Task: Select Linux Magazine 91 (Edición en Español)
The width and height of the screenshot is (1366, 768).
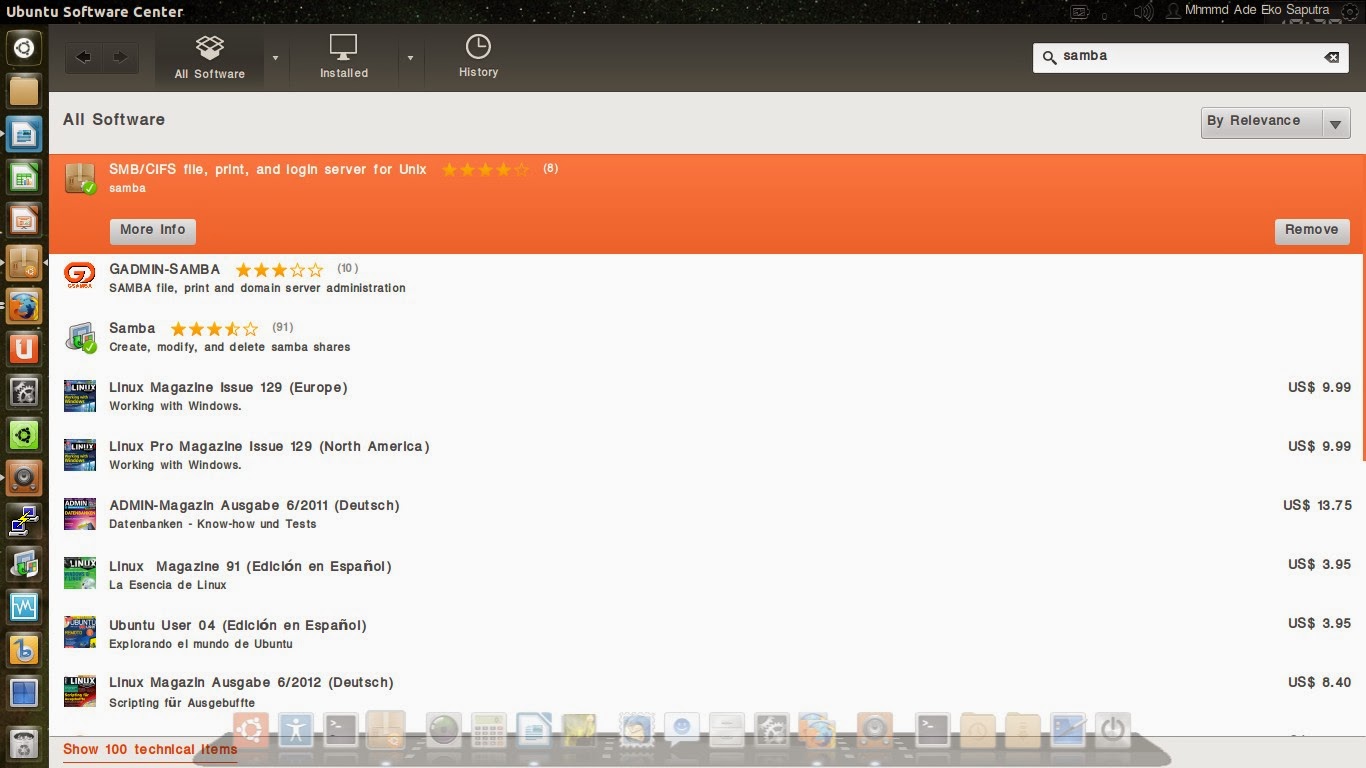Action: (707, 574)
